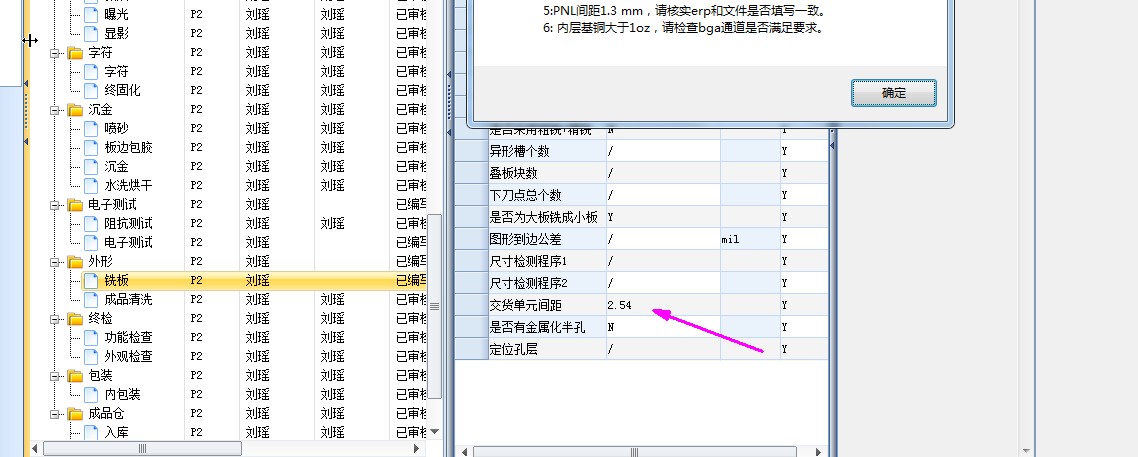
Task: Click the tree panel scroll down arrow
Action: (x=435, y=432)
